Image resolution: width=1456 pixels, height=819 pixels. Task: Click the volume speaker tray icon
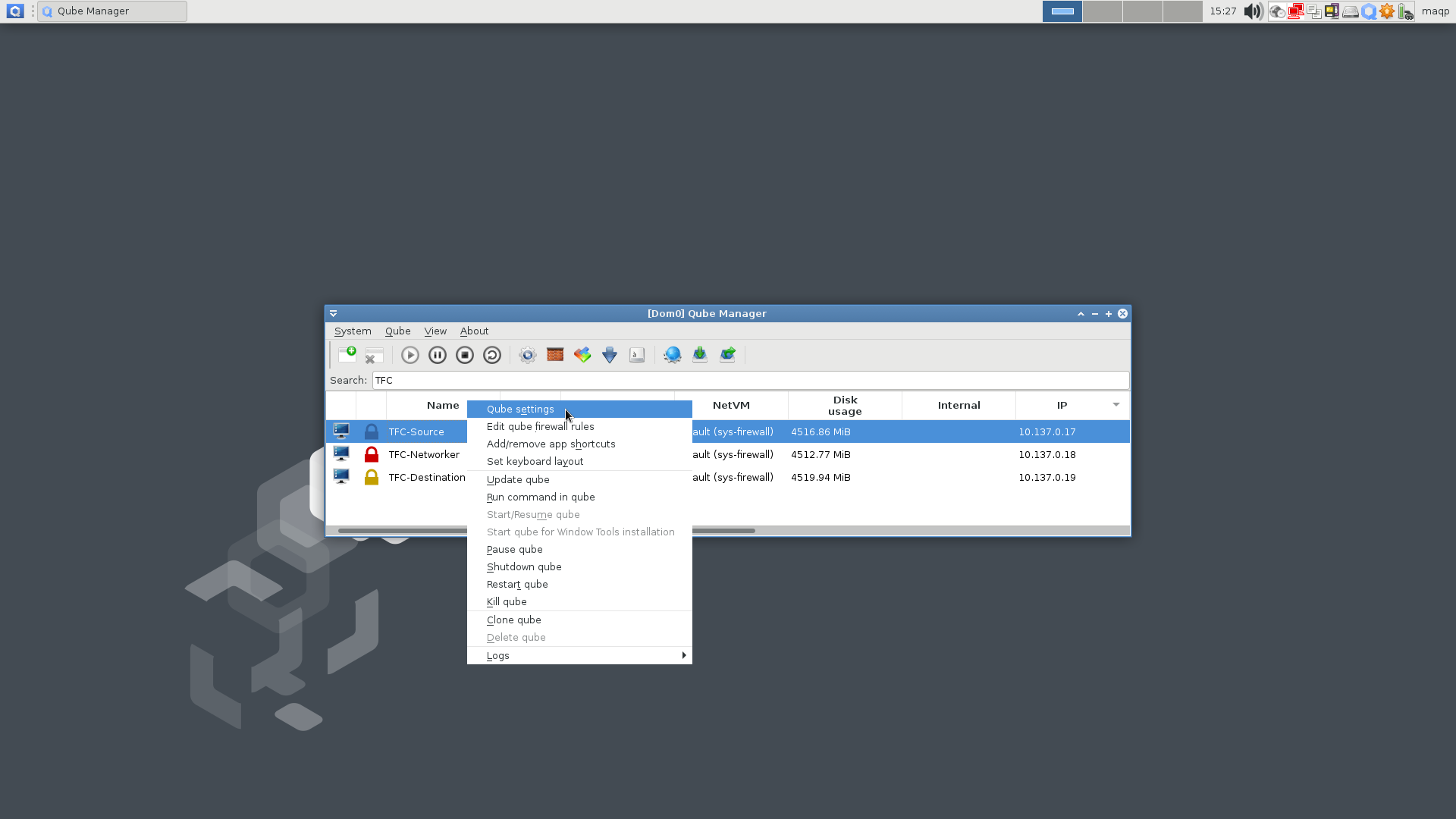(1253, 11)
